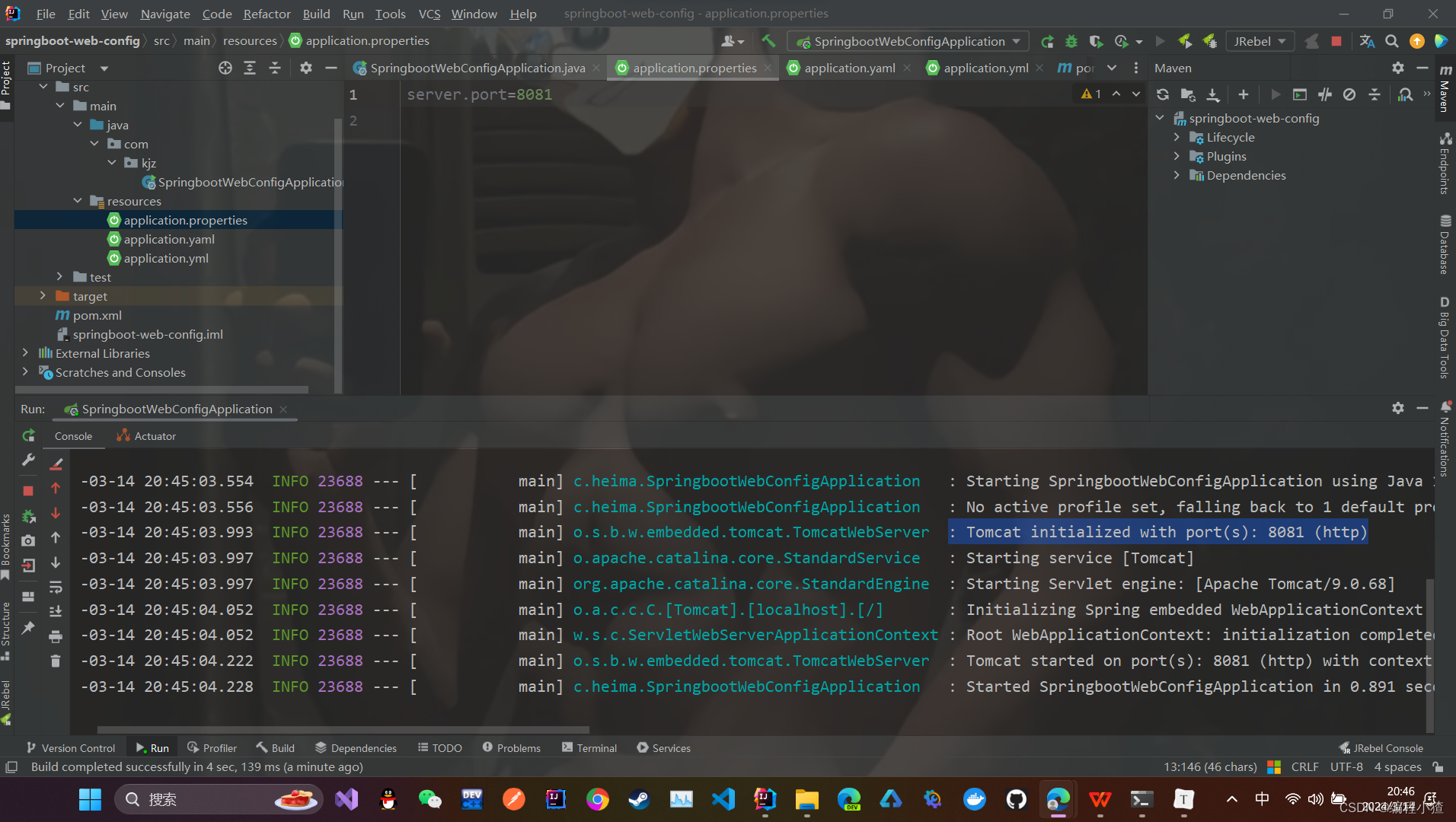Stop the running application from top toolbar
1456x822 pixels.
point(1336,41)
